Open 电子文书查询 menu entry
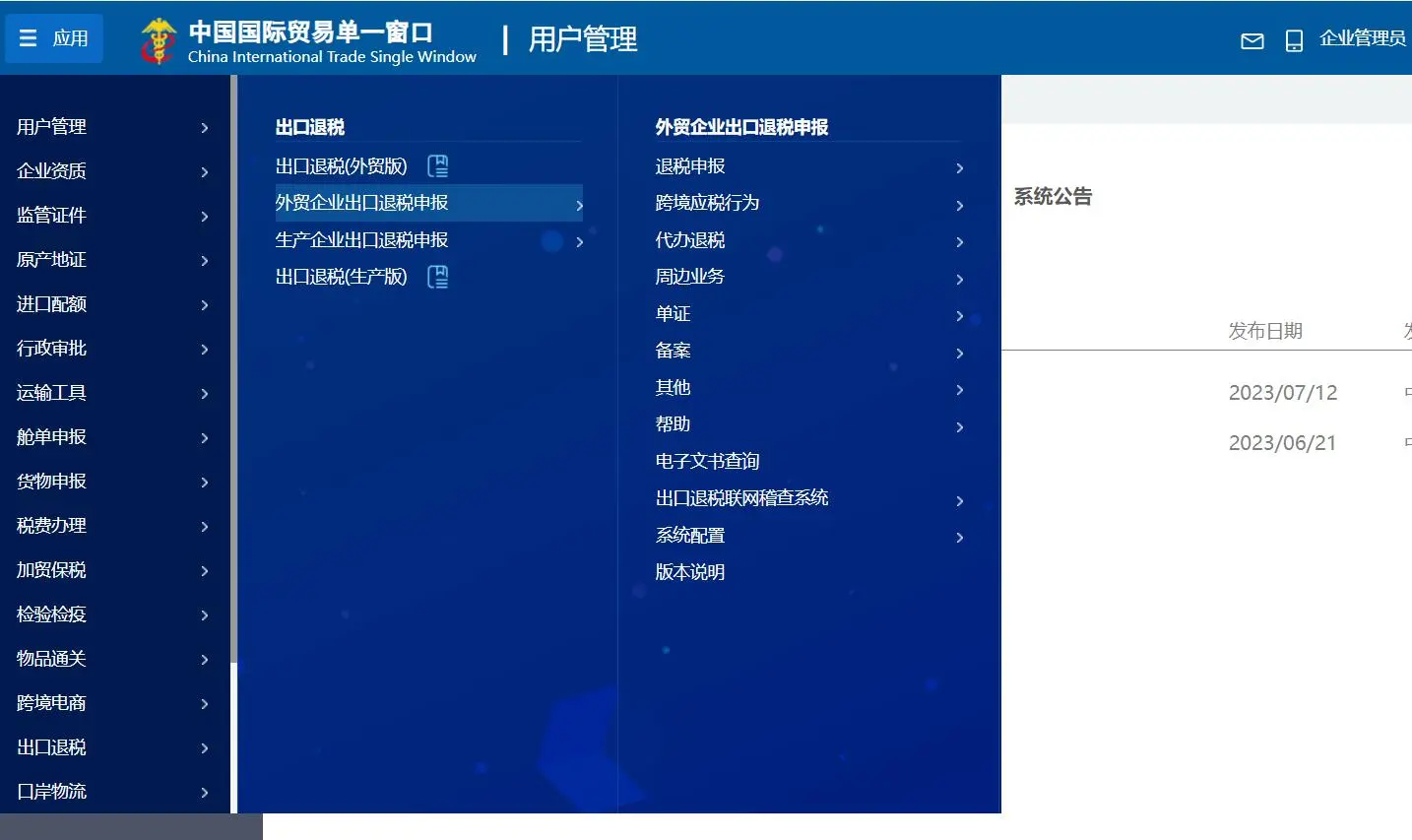Image resolution: width=1412 pixels, height=840 pixels. click(x=712, y=460)
